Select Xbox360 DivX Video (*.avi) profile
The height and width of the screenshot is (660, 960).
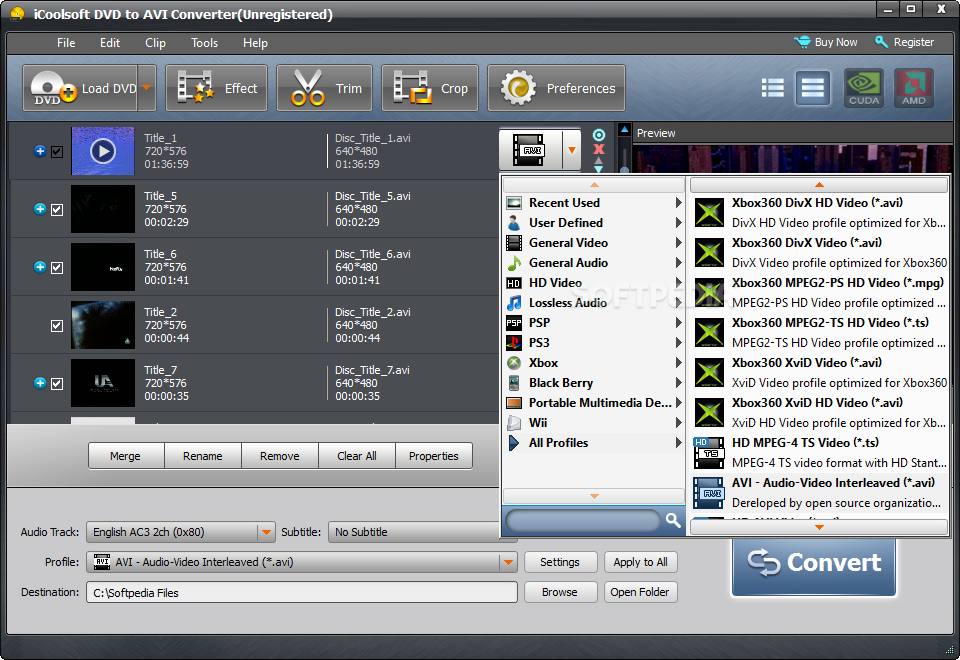coord(820,252)
